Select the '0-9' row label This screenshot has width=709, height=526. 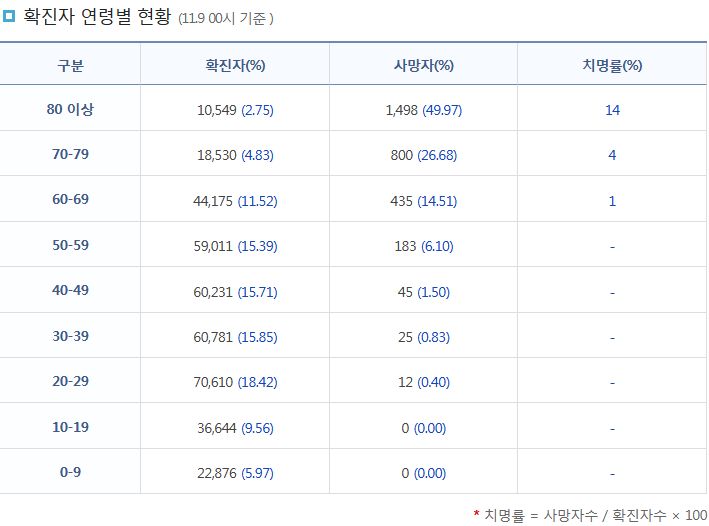click(x=71, y=472)
